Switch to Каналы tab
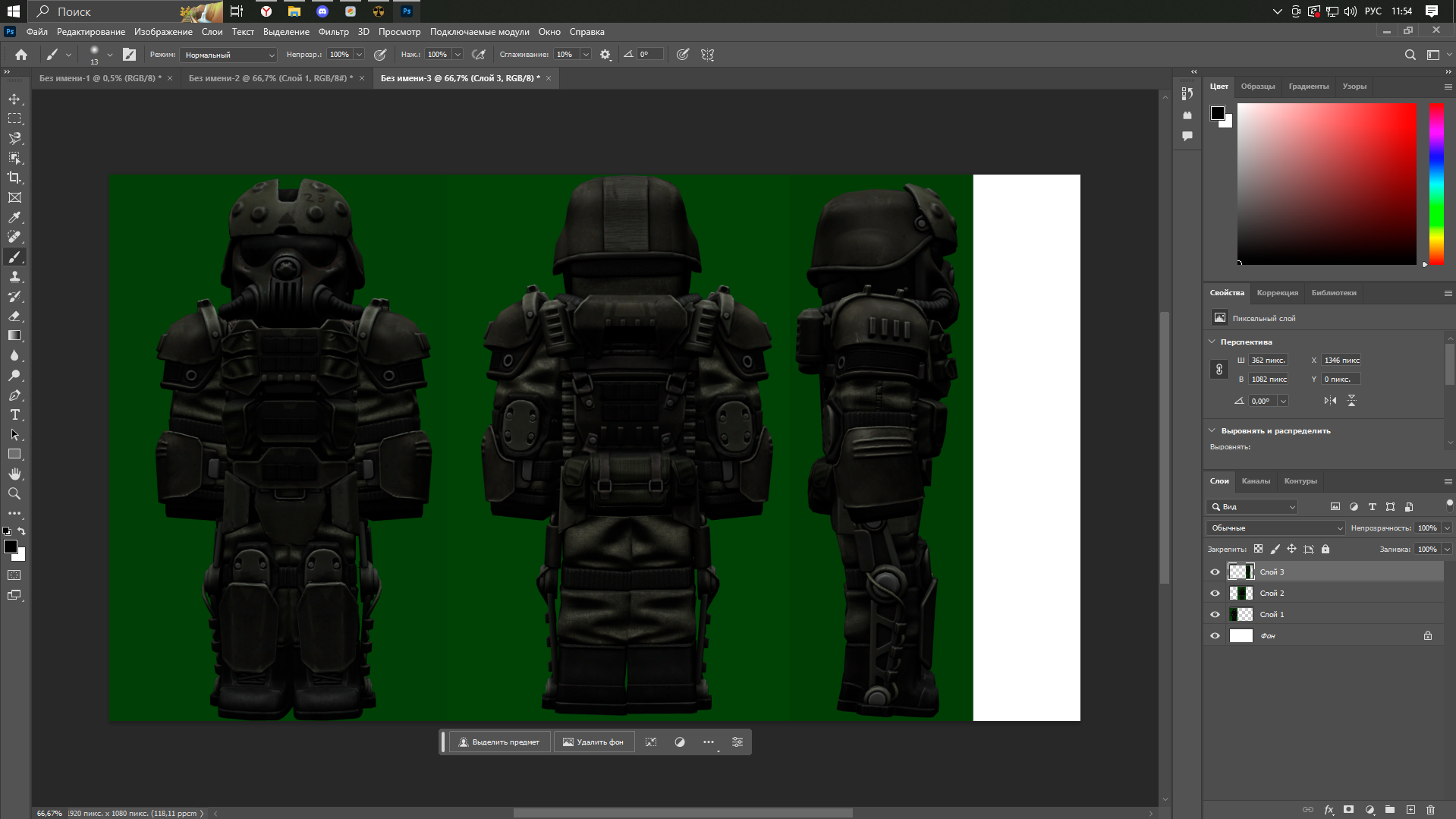The image size is (1456, 819). 1256,481
